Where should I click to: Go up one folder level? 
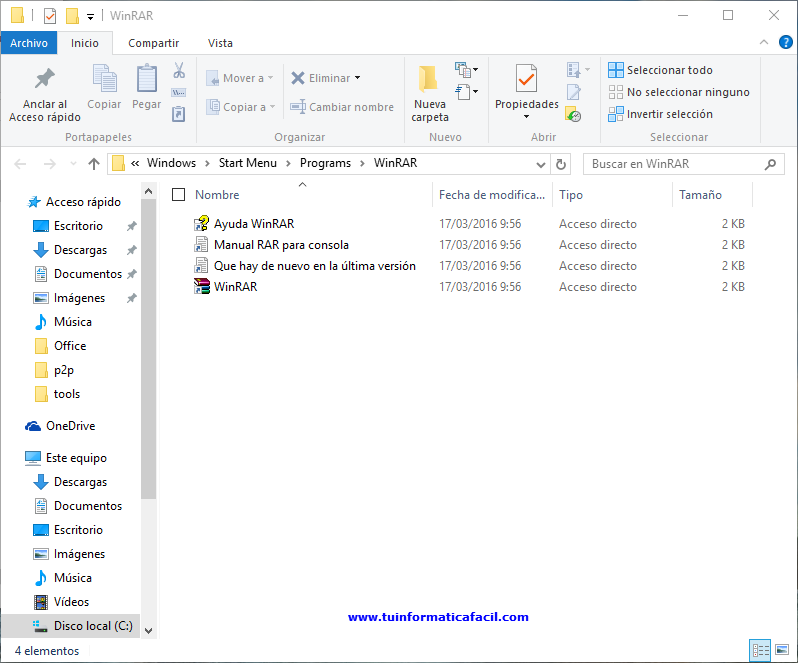pyautogui.click(x=94, y=164)
